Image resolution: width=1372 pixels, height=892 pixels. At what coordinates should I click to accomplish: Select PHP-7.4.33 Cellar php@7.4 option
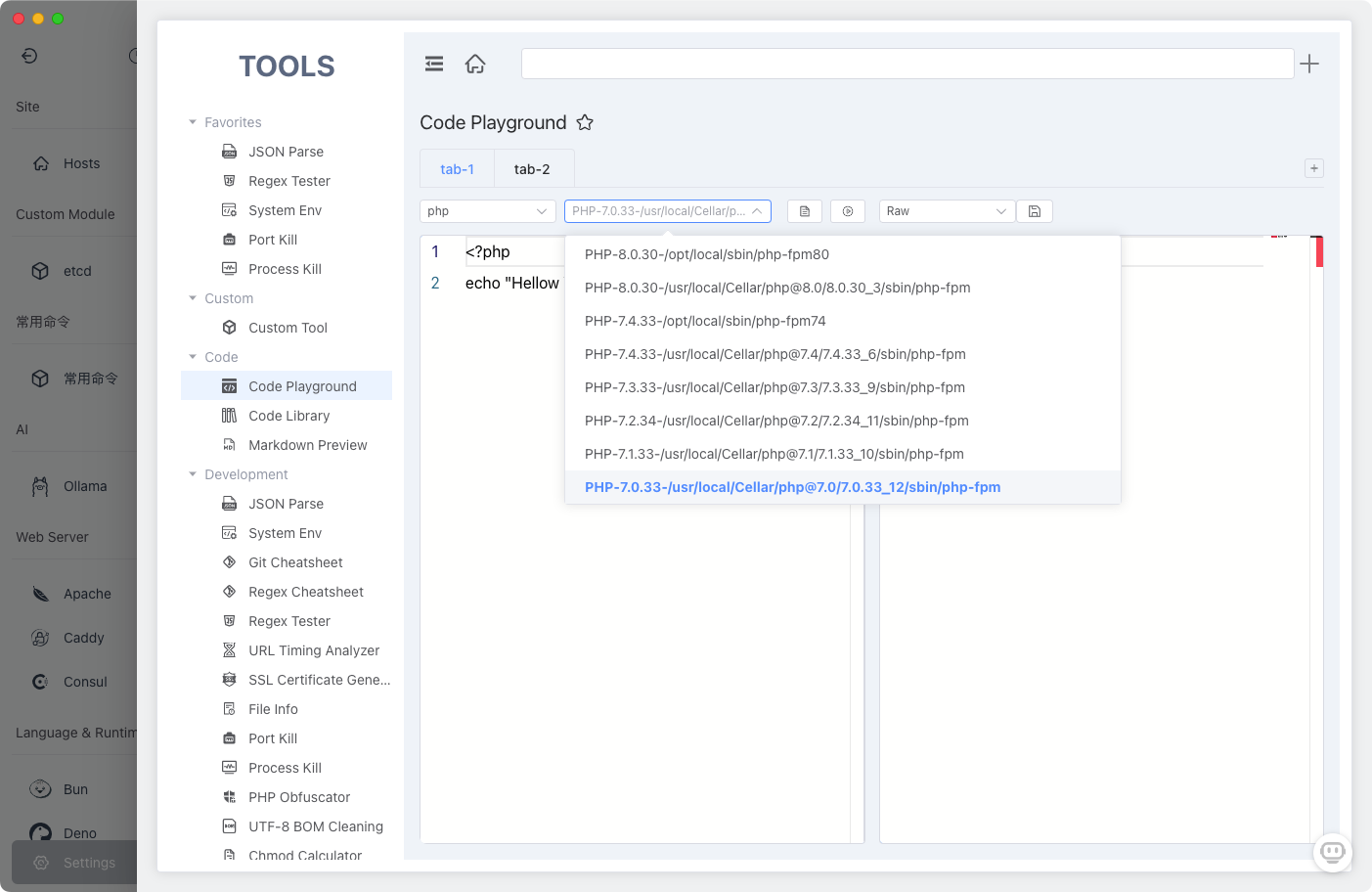(843, 354)
